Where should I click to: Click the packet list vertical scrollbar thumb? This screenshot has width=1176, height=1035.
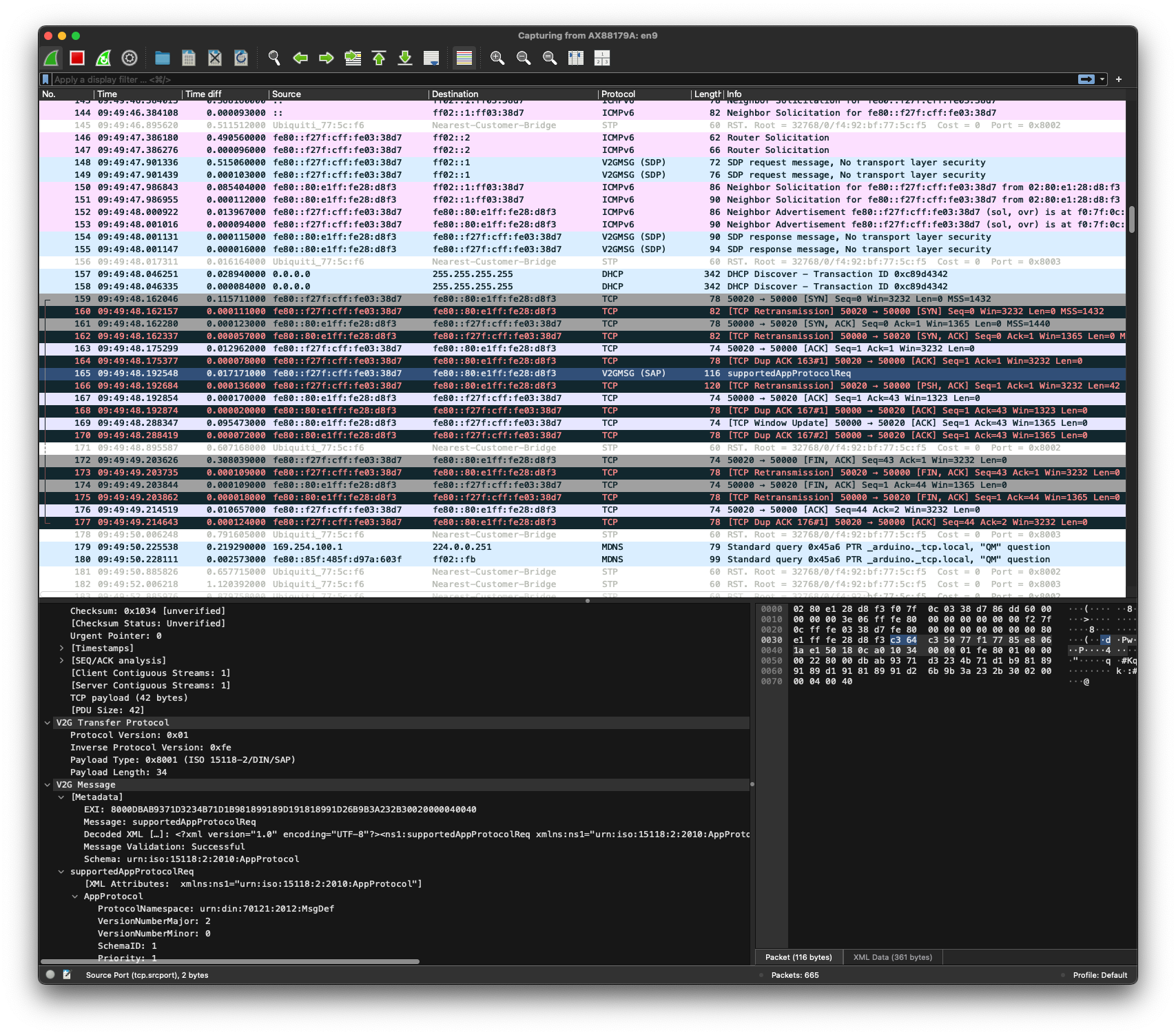tap(1131, 219)
